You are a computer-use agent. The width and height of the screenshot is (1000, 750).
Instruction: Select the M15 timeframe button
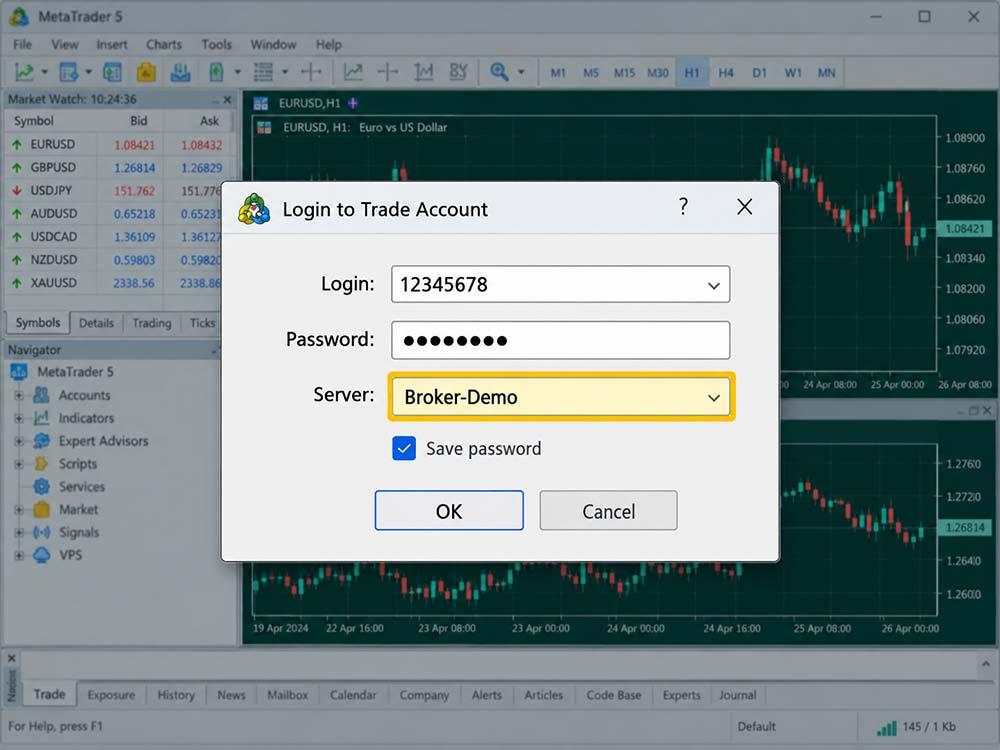(624, 73)
